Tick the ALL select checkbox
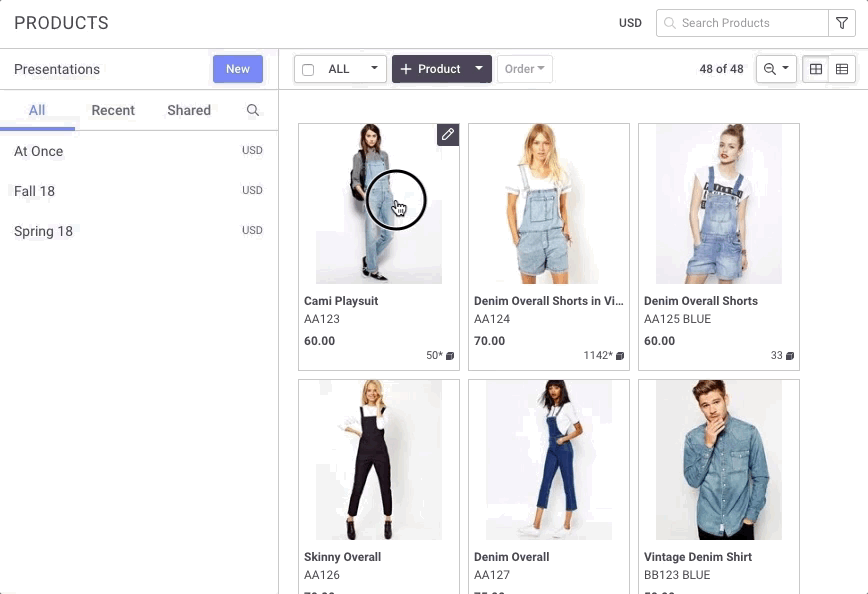The height and width of the screenshot is (594, 868). tap(308, 70)
